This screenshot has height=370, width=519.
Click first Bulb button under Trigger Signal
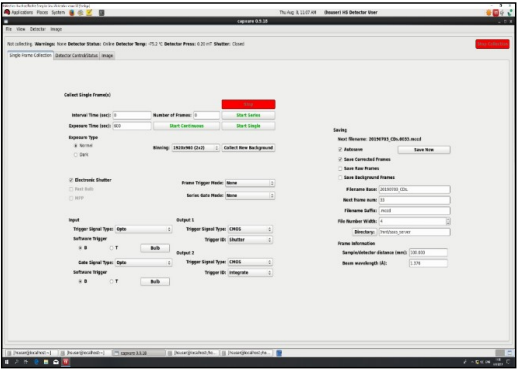pyautogui.click(x=155, y=248)
